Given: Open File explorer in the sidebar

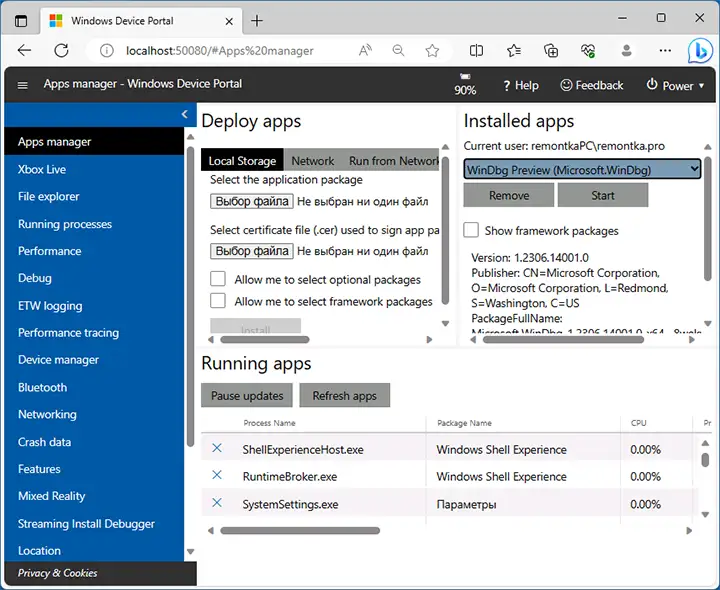Looking at the screenshot, I should [94, 196].
